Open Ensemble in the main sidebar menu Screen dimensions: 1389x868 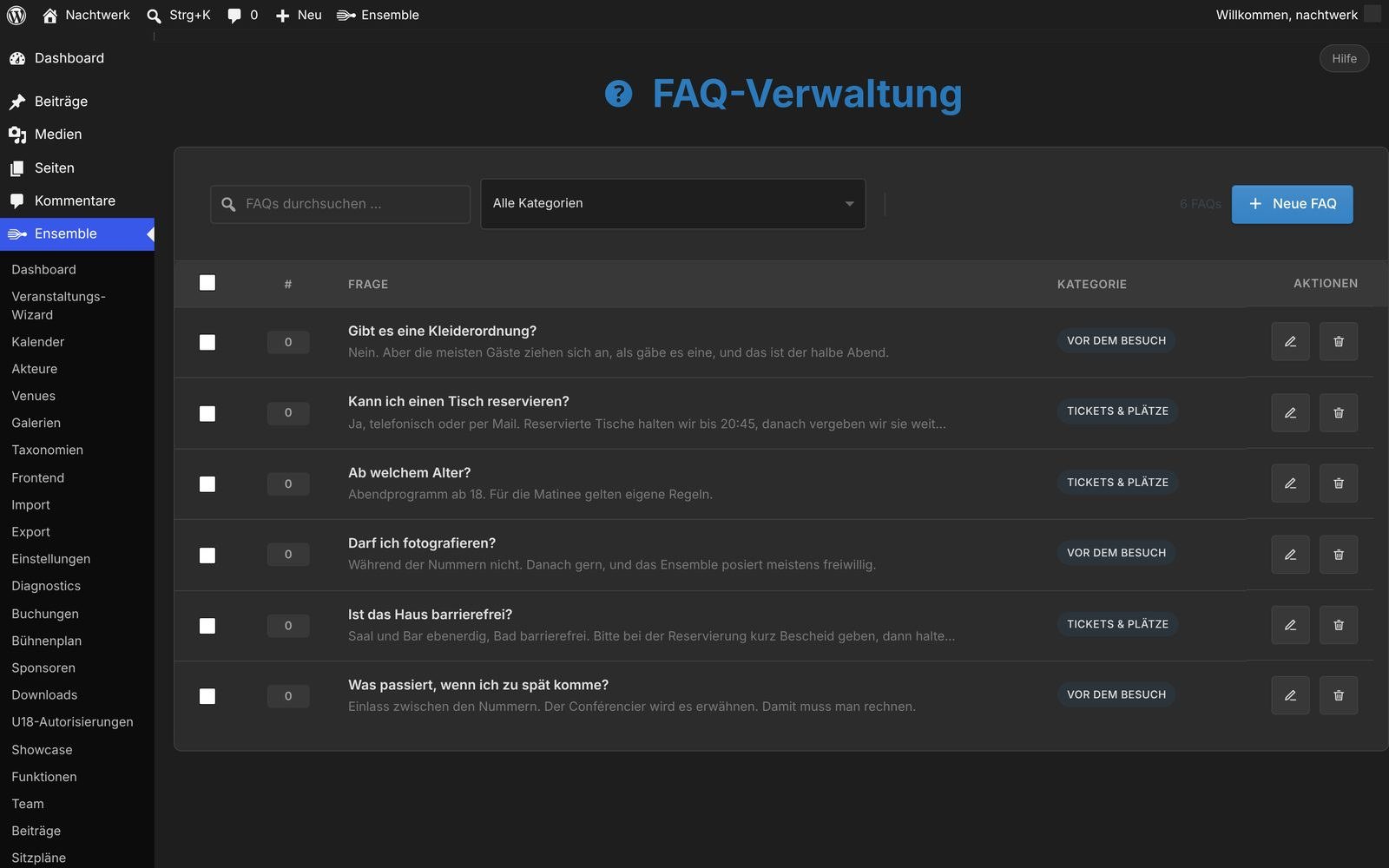point(77,234)
